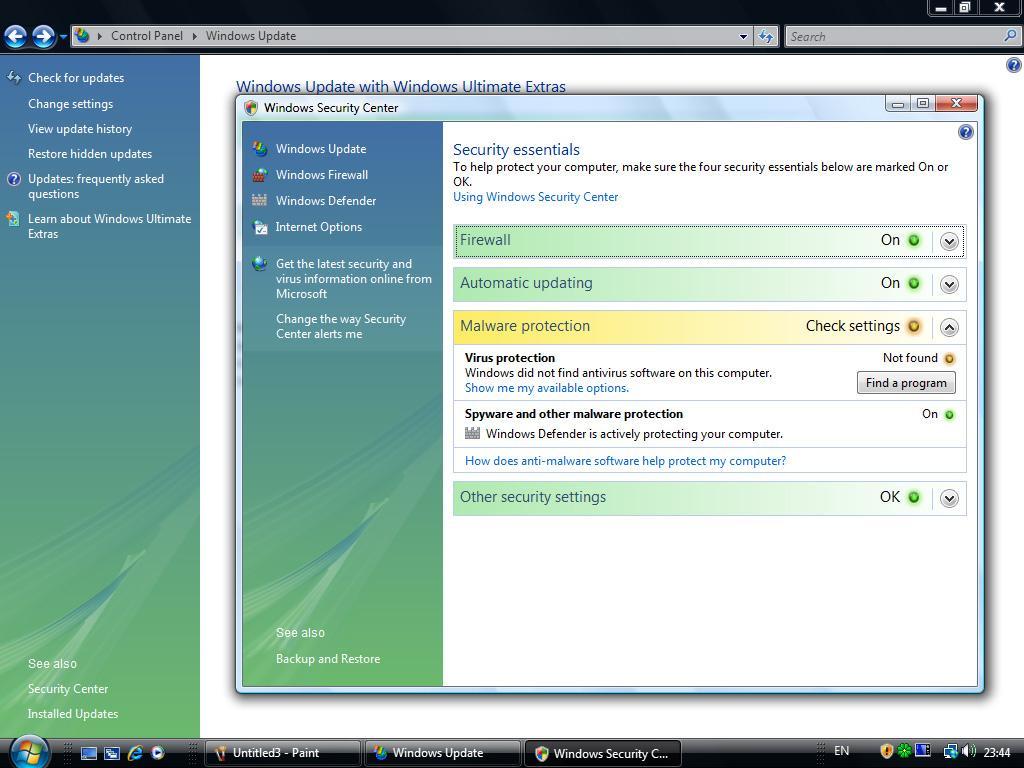Click the Windows Security Center title shield icon
The image size is (1024, 768).
tap(251, 108)
